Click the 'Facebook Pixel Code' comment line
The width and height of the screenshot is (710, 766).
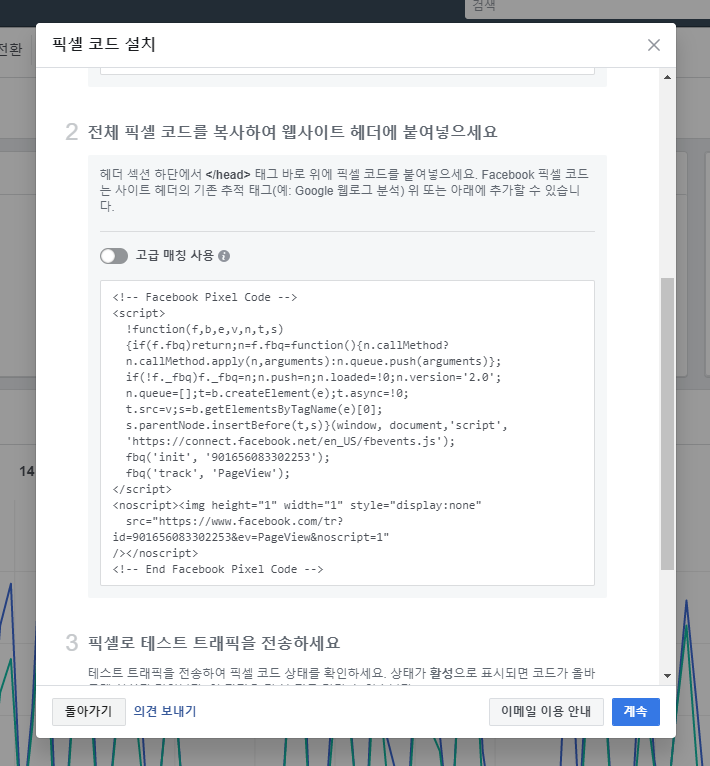point(205,297)
